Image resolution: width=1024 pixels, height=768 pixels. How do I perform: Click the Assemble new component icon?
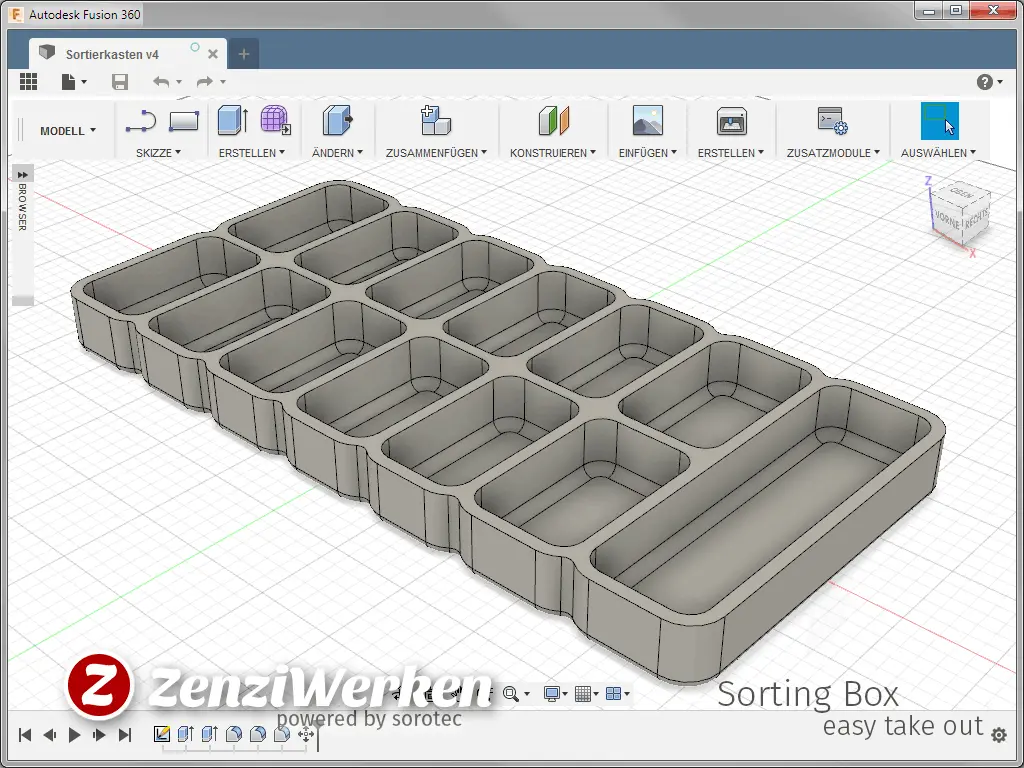tap(436, 120)
